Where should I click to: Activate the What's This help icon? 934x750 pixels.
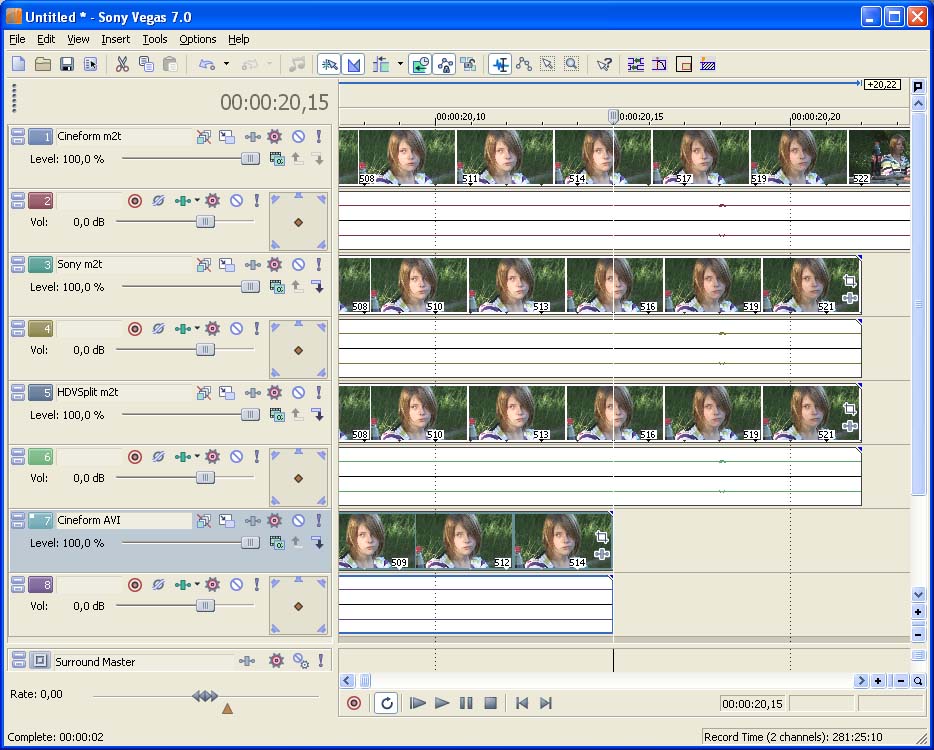point(604,64)
